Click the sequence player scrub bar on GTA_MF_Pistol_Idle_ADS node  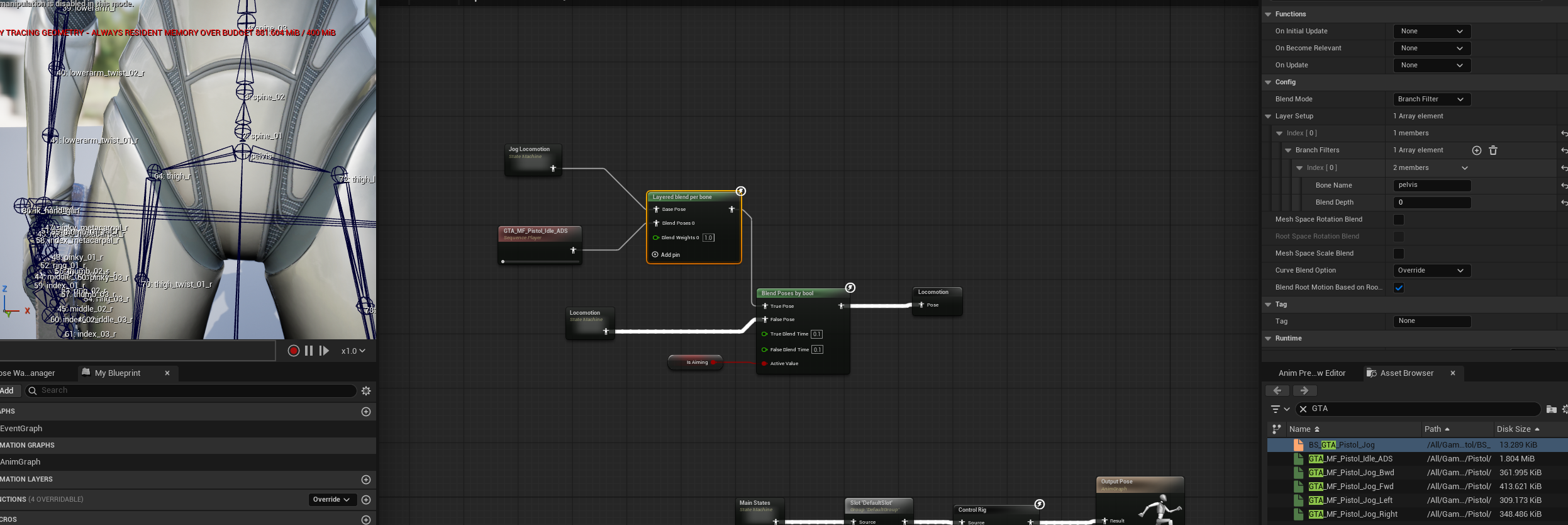point(539,261)
